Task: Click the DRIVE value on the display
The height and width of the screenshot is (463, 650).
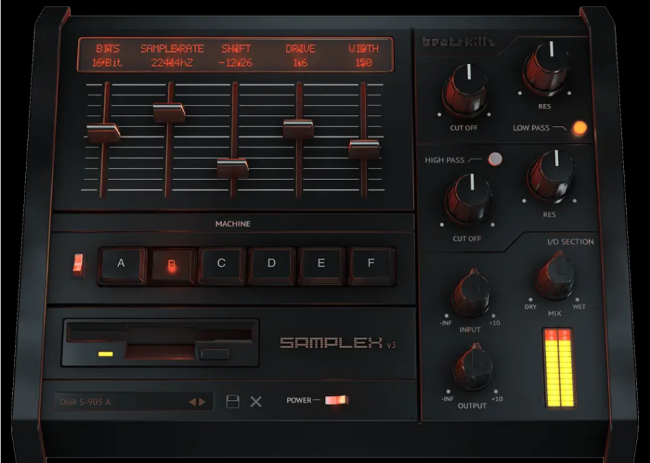Action: coord(300,63)
